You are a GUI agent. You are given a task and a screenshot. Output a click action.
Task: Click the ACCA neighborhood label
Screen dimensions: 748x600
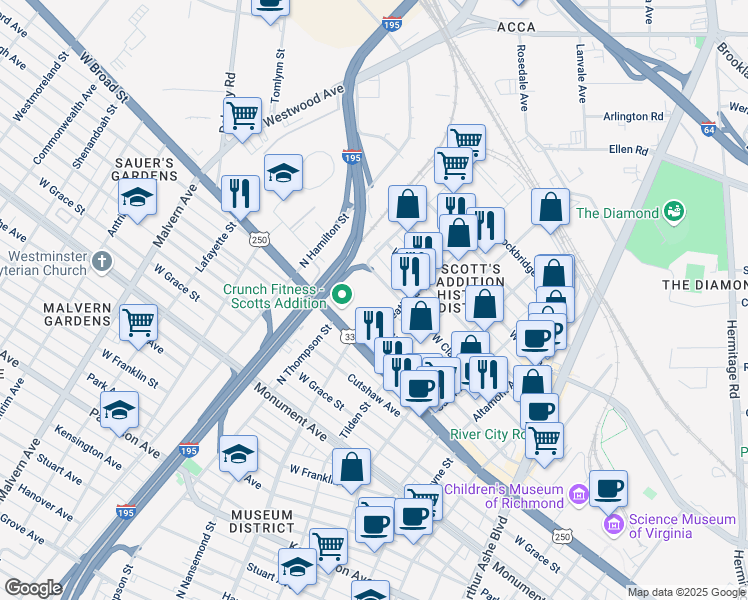tap(516, 28)
